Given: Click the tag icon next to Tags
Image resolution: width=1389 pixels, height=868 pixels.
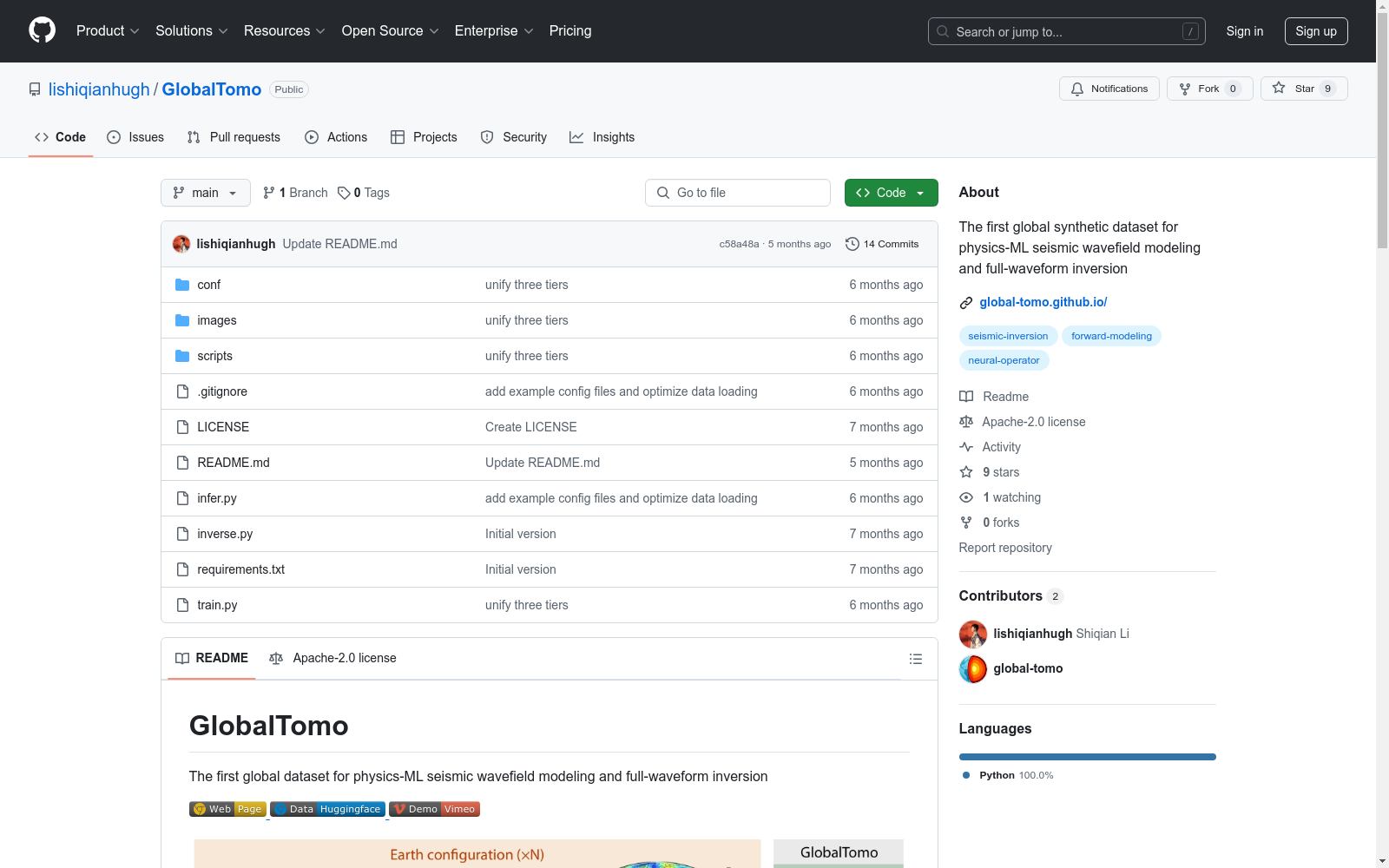Looking at the screenshot, I should 344,193.
